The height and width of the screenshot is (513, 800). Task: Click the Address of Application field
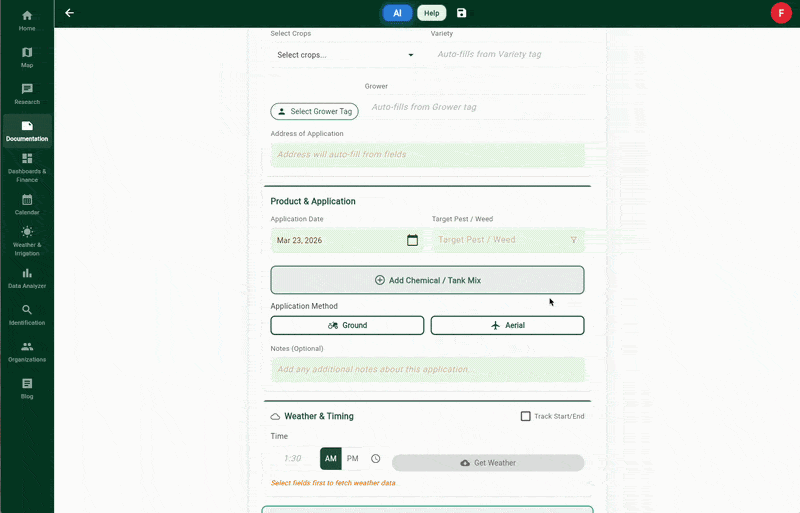[428, 155]
